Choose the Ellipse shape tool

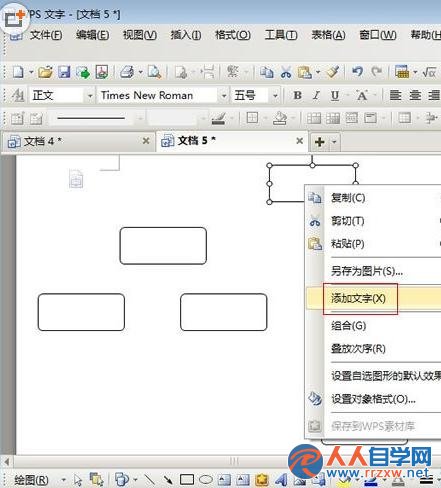tap(206, 480)
